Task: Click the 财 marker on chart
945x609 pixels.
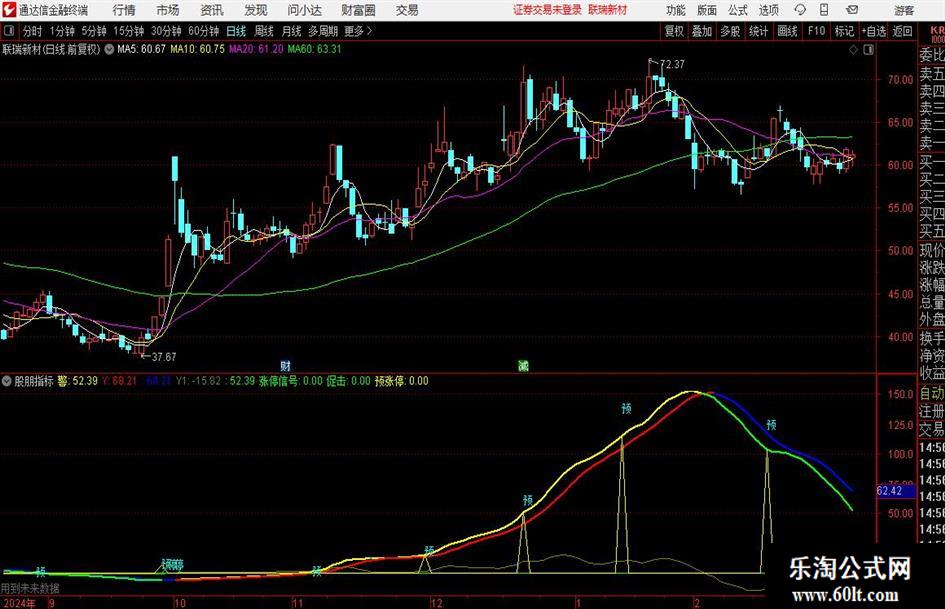Action: pos(286,365)
